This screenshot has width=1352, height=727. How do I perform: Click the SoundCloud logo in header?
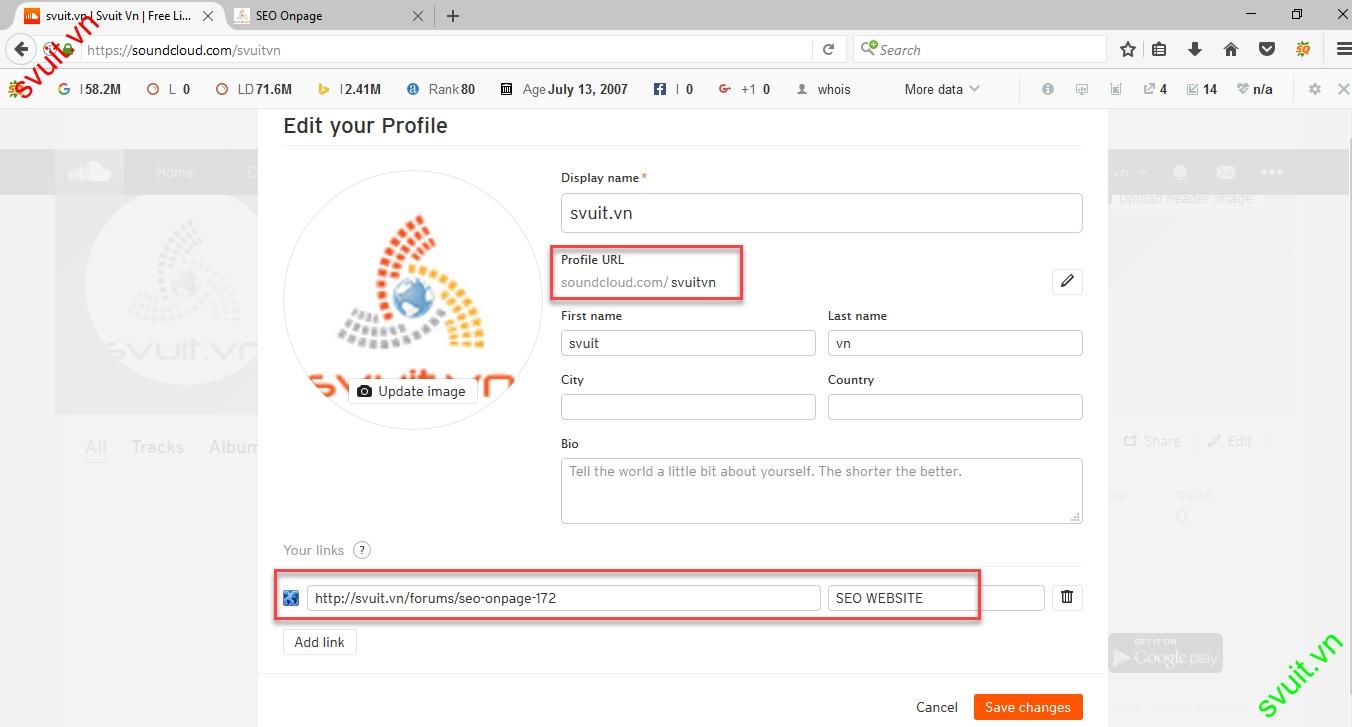click(x=89, y=172)
